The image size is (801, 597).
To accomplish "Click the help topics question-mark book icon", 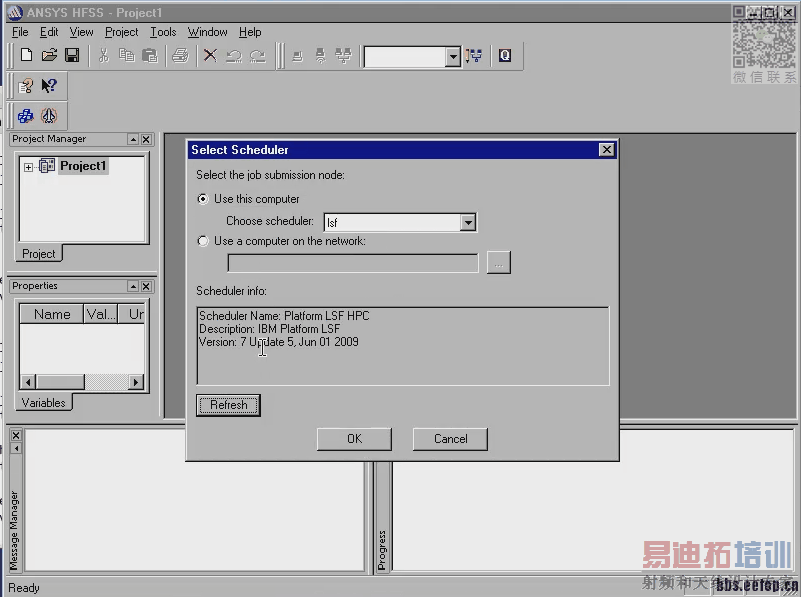I will point(26,86).
